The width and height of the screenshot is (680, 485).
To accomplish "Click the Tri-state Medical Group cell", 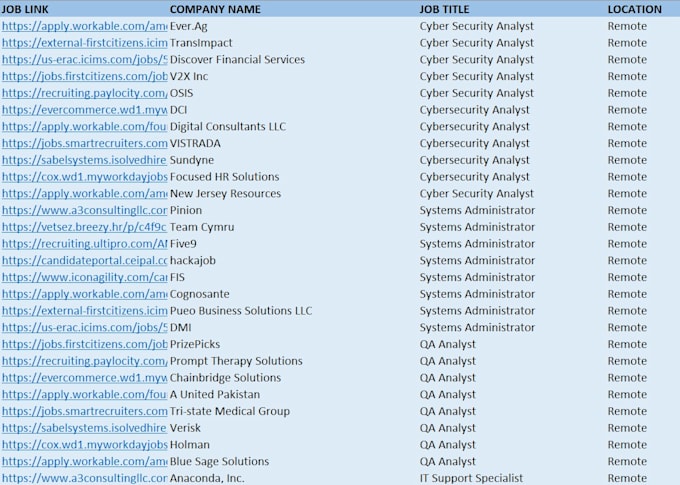I will (230, 411).
